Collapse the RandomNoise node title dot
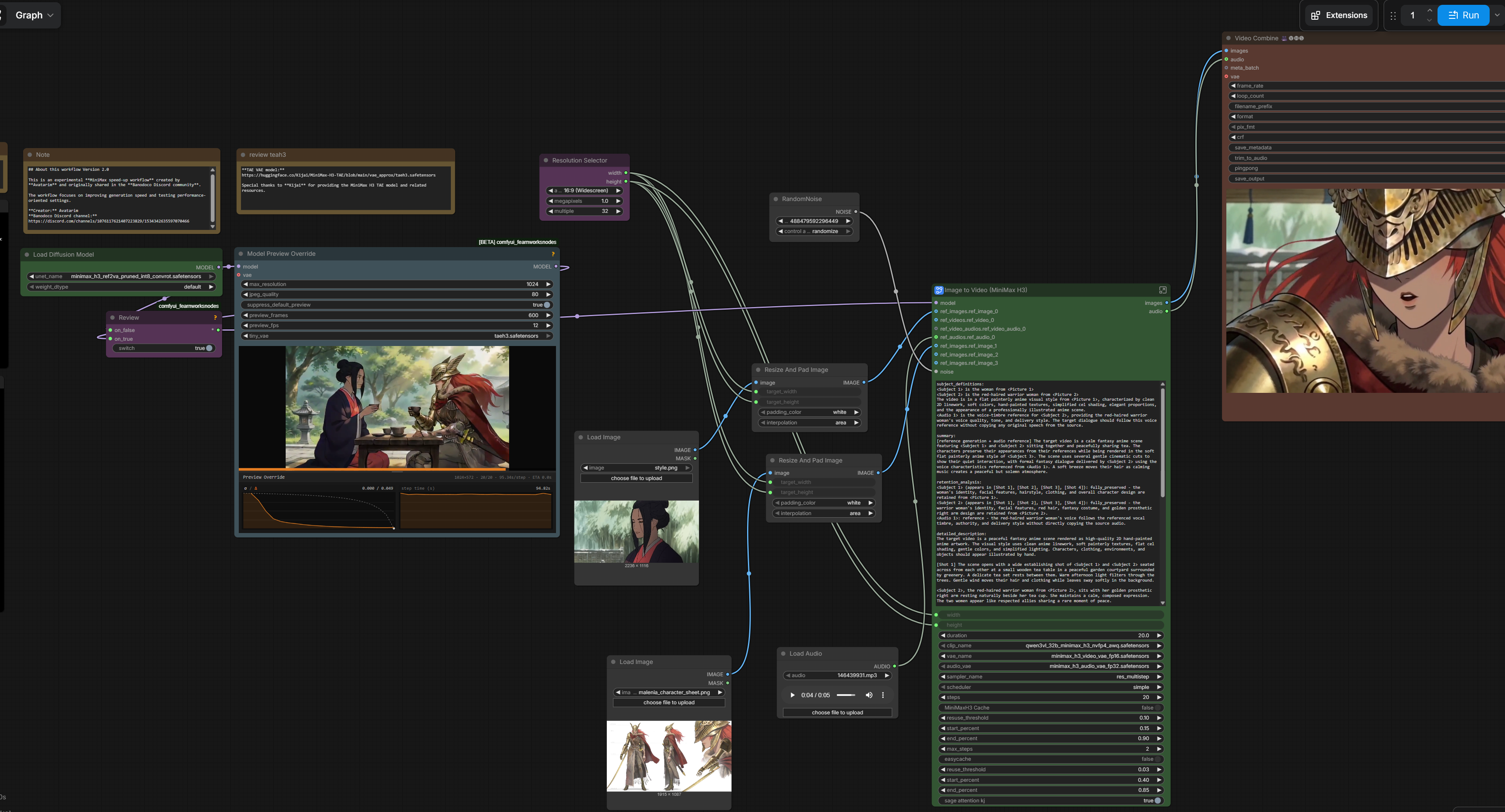Screen dimensions: 1505x812 [x=776, y=199]
